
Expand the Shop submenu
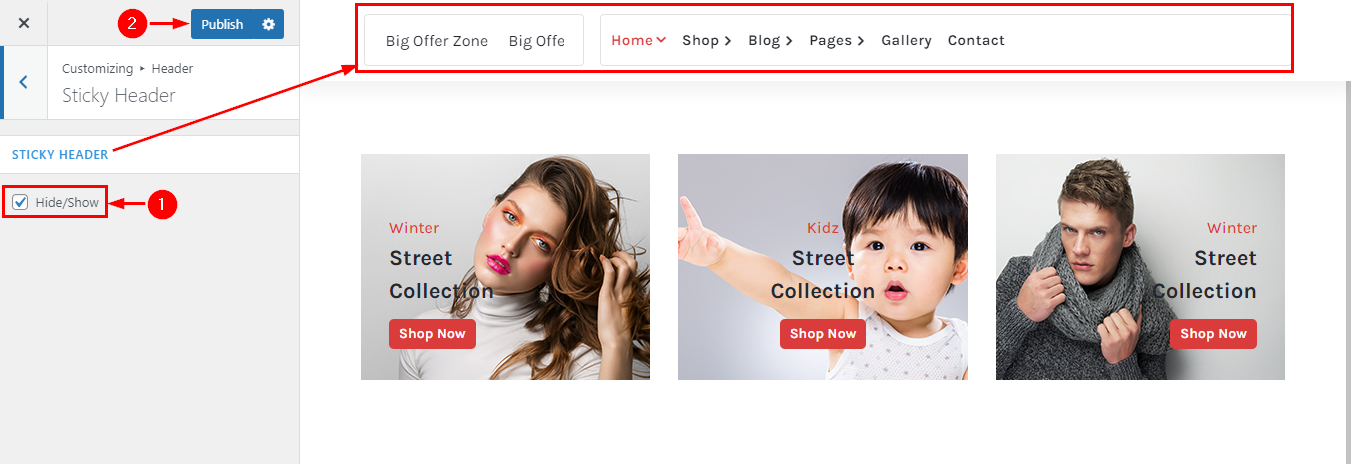(x=707, y=40)
